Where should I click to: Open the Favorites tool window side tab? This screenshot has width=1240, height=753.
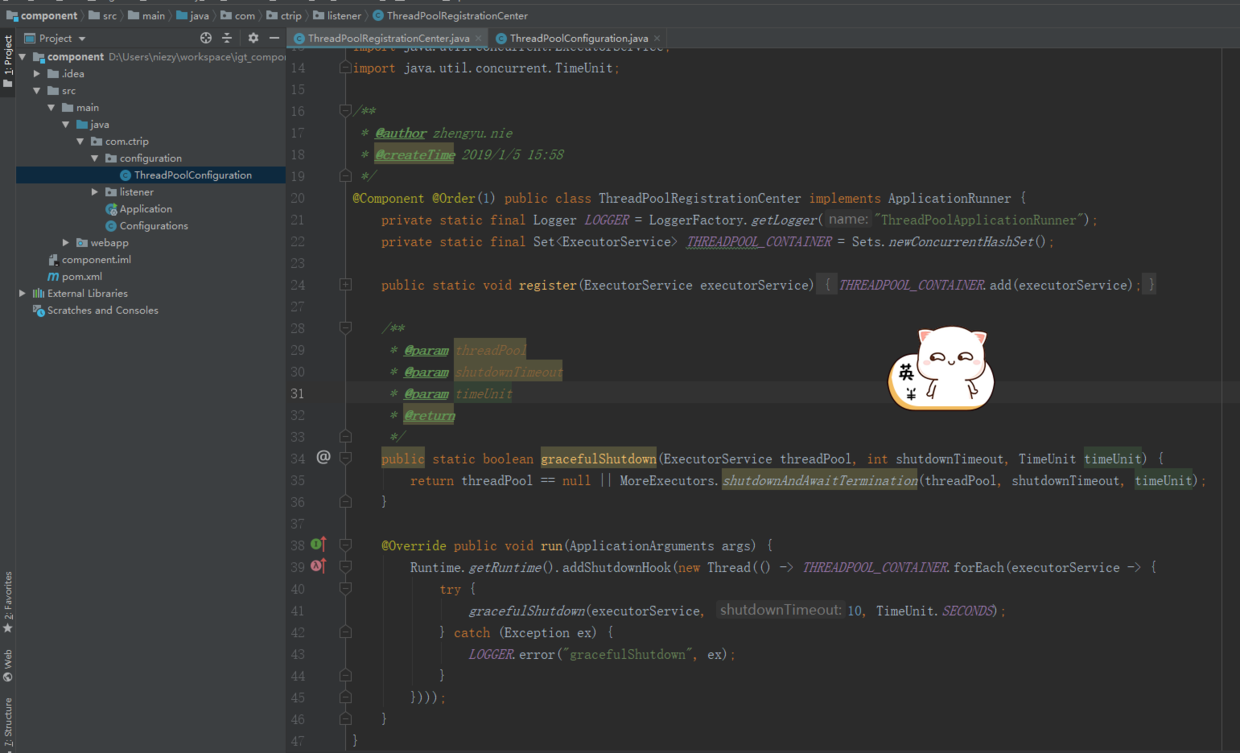tap(8, 602)
